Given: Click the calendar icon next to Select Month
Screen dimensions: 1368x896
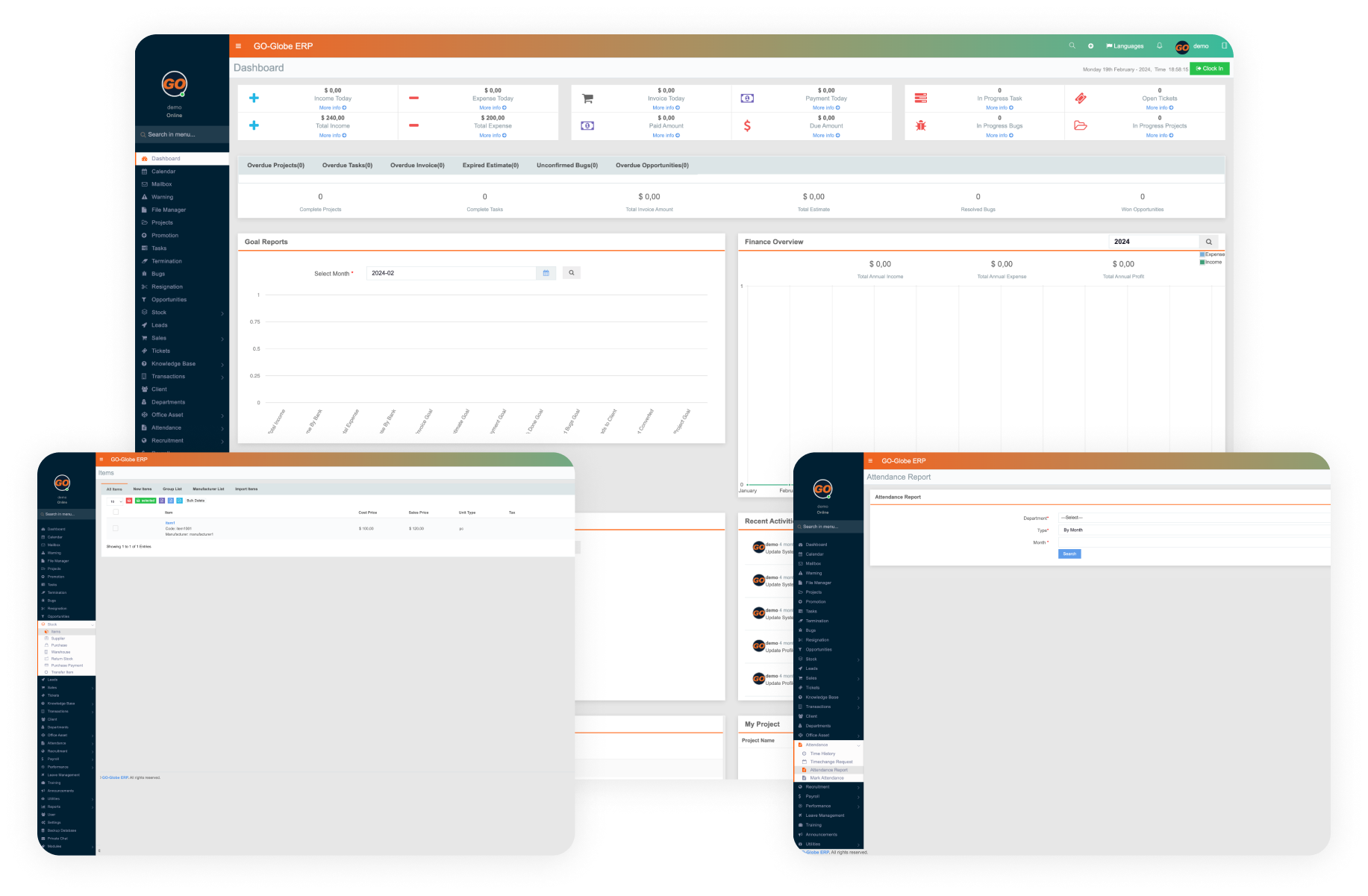Looking at the screenshot, I should pos(546,273).
